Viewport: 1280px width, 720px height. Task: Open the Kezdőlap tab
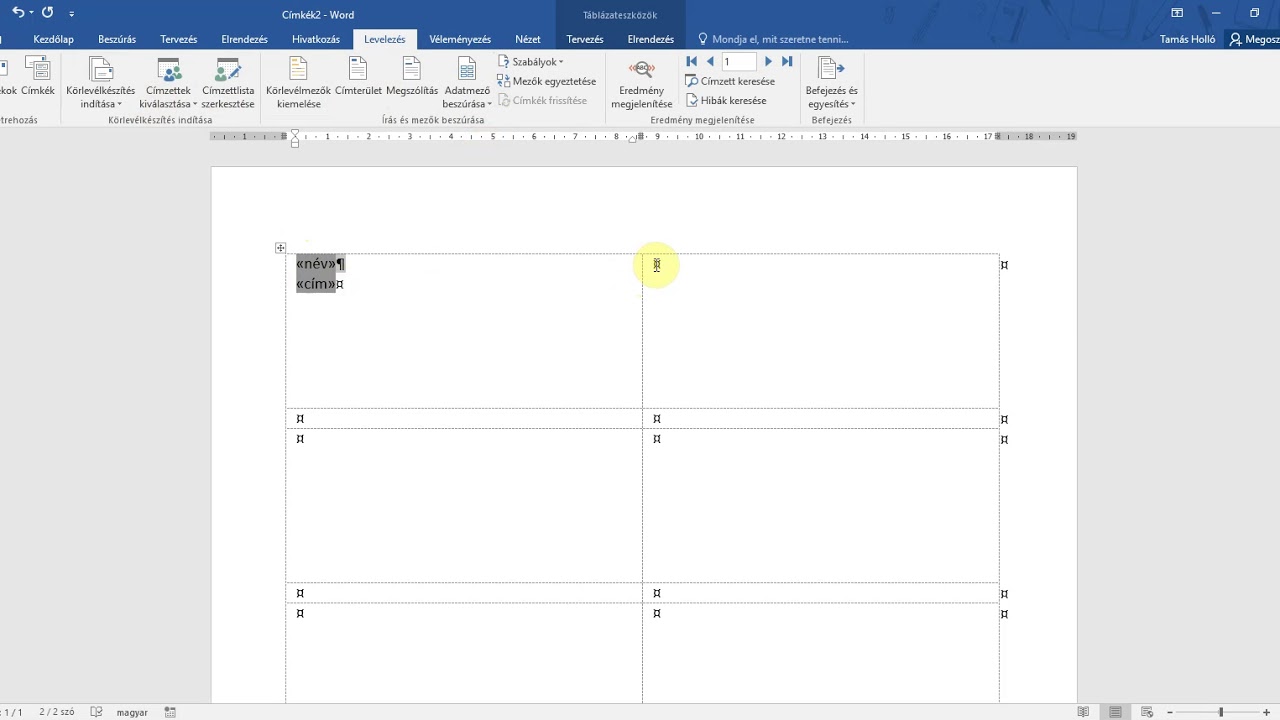tap(53, 39)
